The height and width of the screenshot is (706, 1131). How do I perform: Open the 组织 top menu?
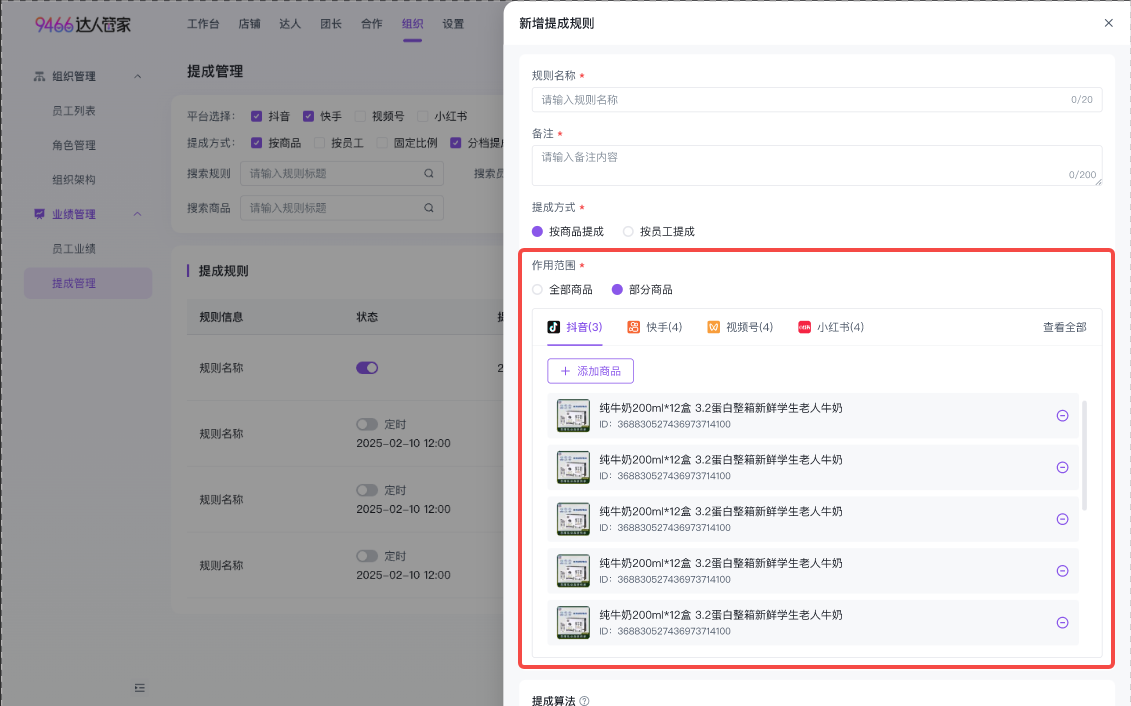click(413, 24)
